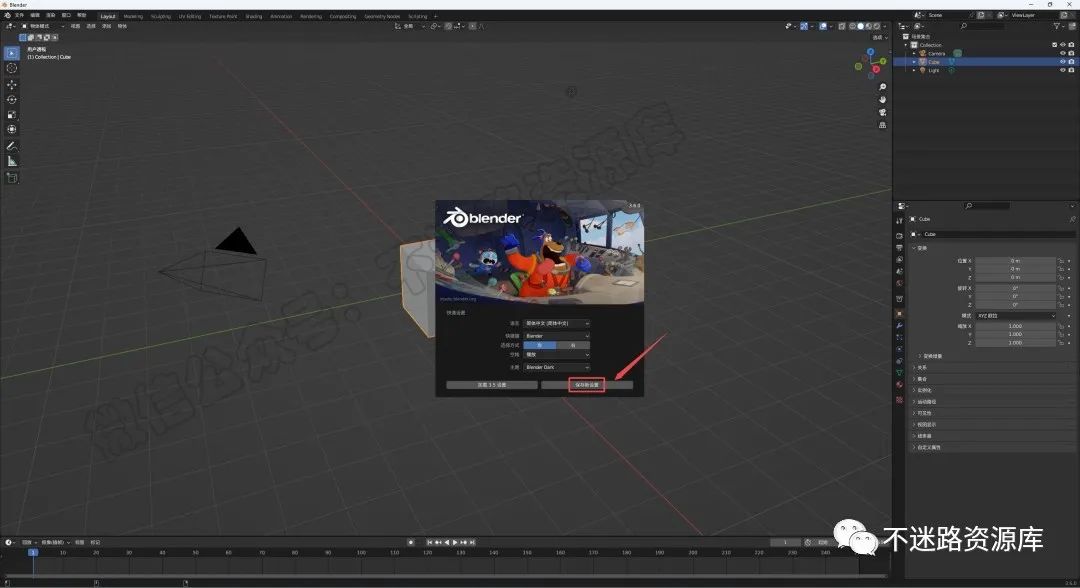Select the Cursor tool
This screenshot has height=588, width=1080.
12,67
